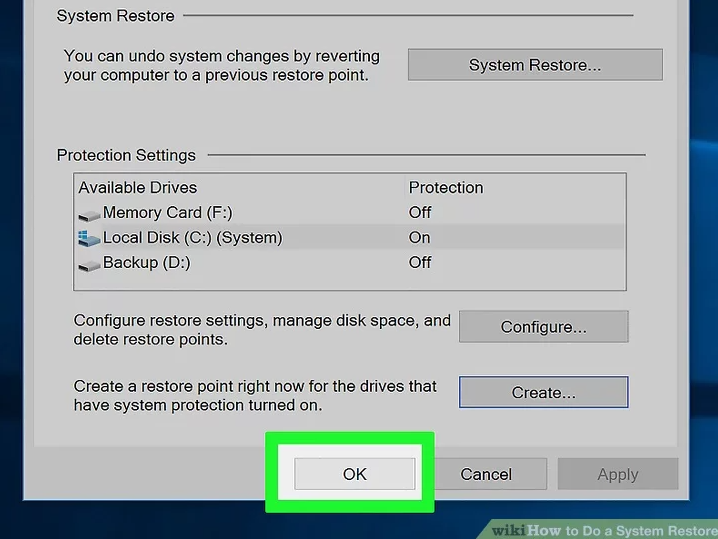This screenshot has width=718, height=539.
Task: Confirm the dialog with OK
Action: pyautogui.click(x=355, y=474)
